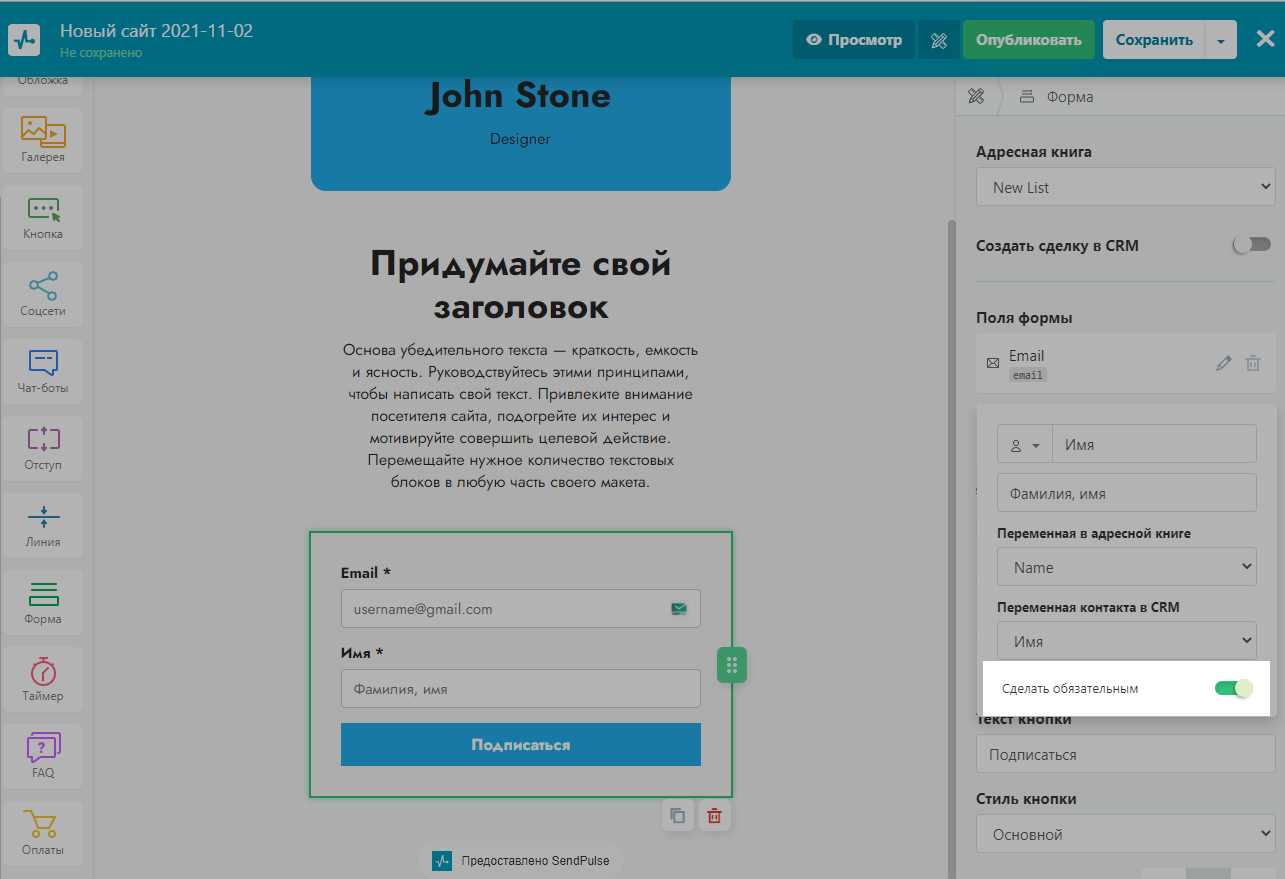Select the Галерея block in sidebar
Image resolution: width=1285 pixels, height=879 pixels.
coord(43,139)
